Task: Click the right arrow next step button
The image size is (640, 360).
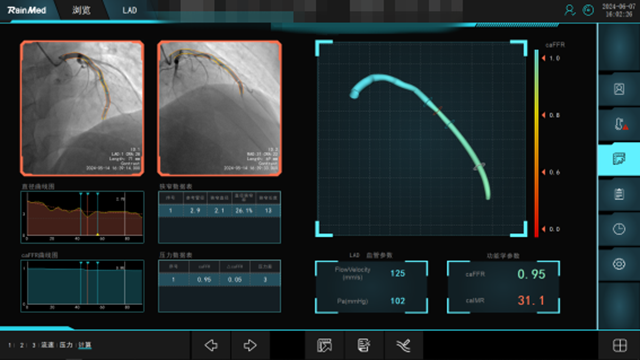Action: 250,345
